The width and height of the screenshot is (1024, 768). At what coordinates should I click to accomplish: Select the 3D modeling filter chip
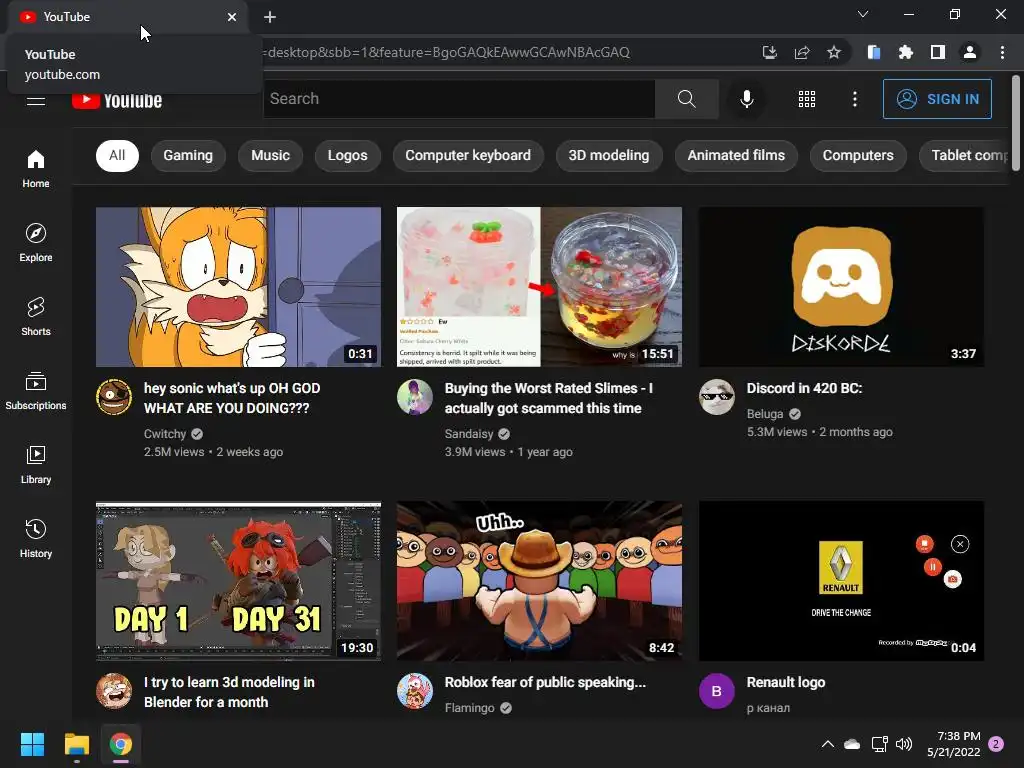(x=609, y=155)
